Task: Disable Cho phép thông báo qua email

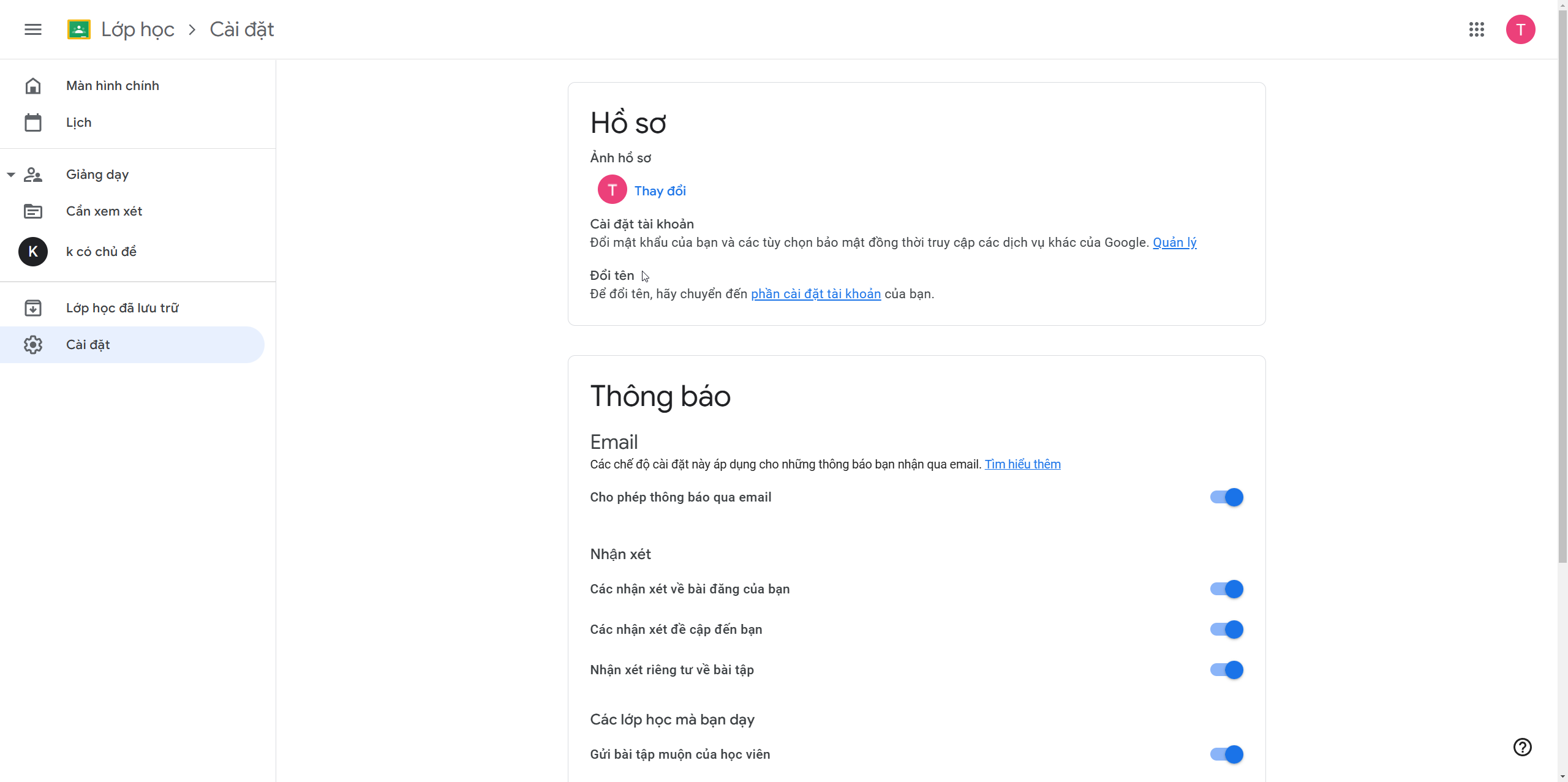Action: coord(1226,497)
